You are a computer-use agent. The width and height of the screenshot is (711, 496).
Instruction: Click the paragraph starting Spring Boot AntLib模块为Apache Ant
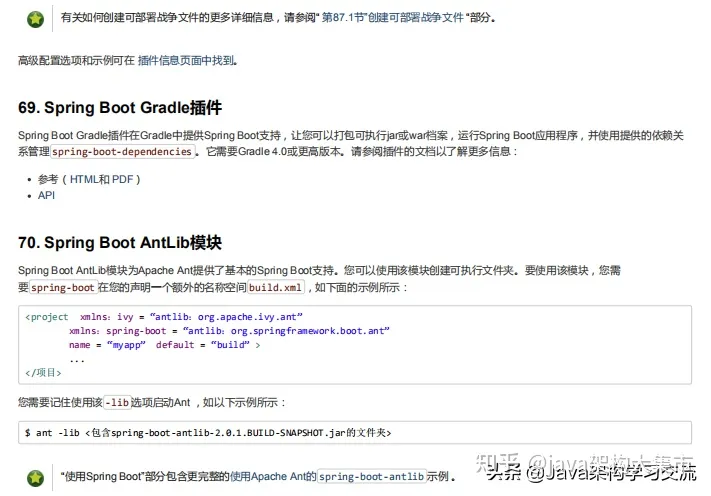pos(320,279)
